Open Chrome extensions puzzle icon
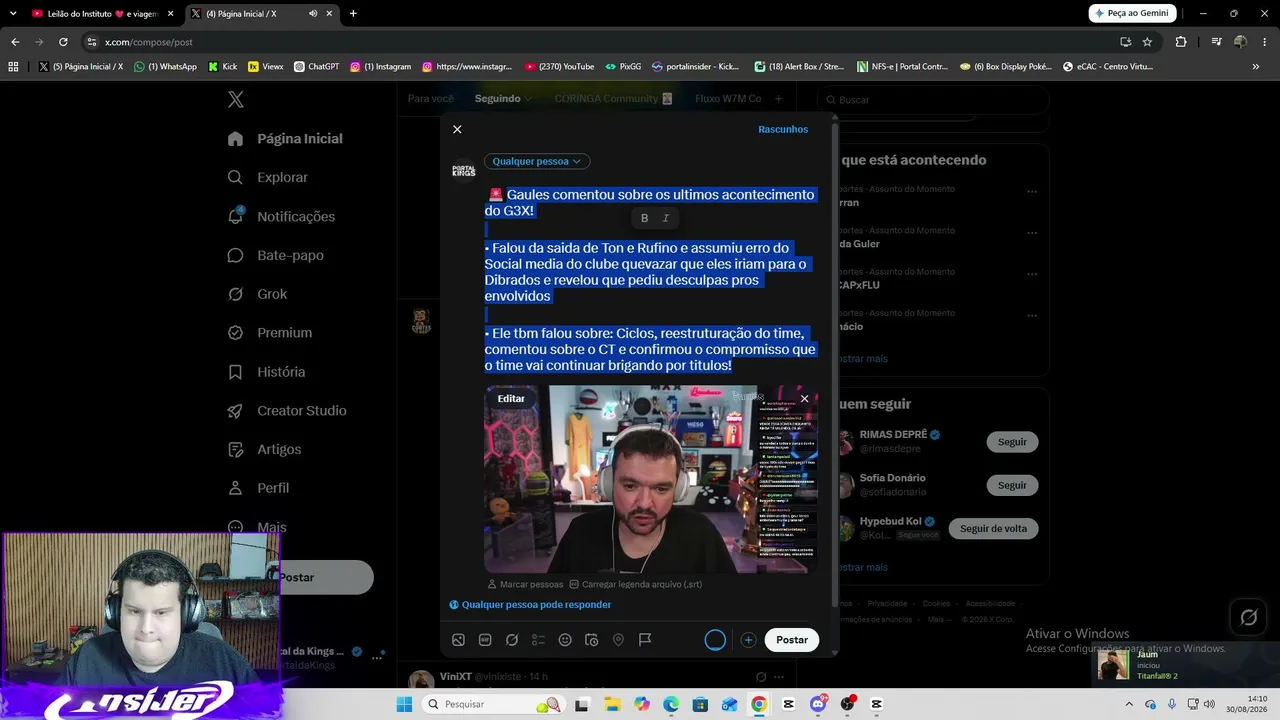 pos(1181,42)
